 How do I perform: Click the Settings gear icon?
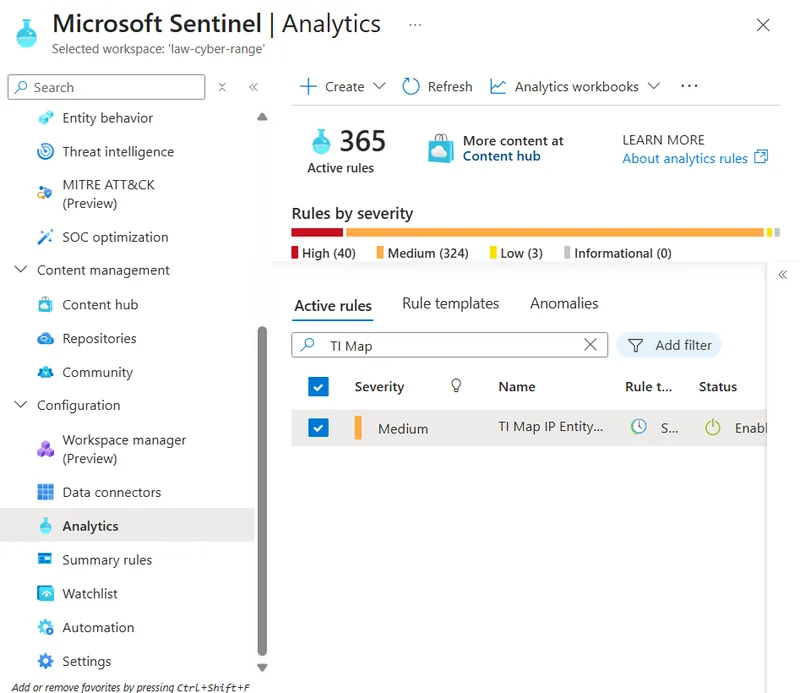point(45,661)
